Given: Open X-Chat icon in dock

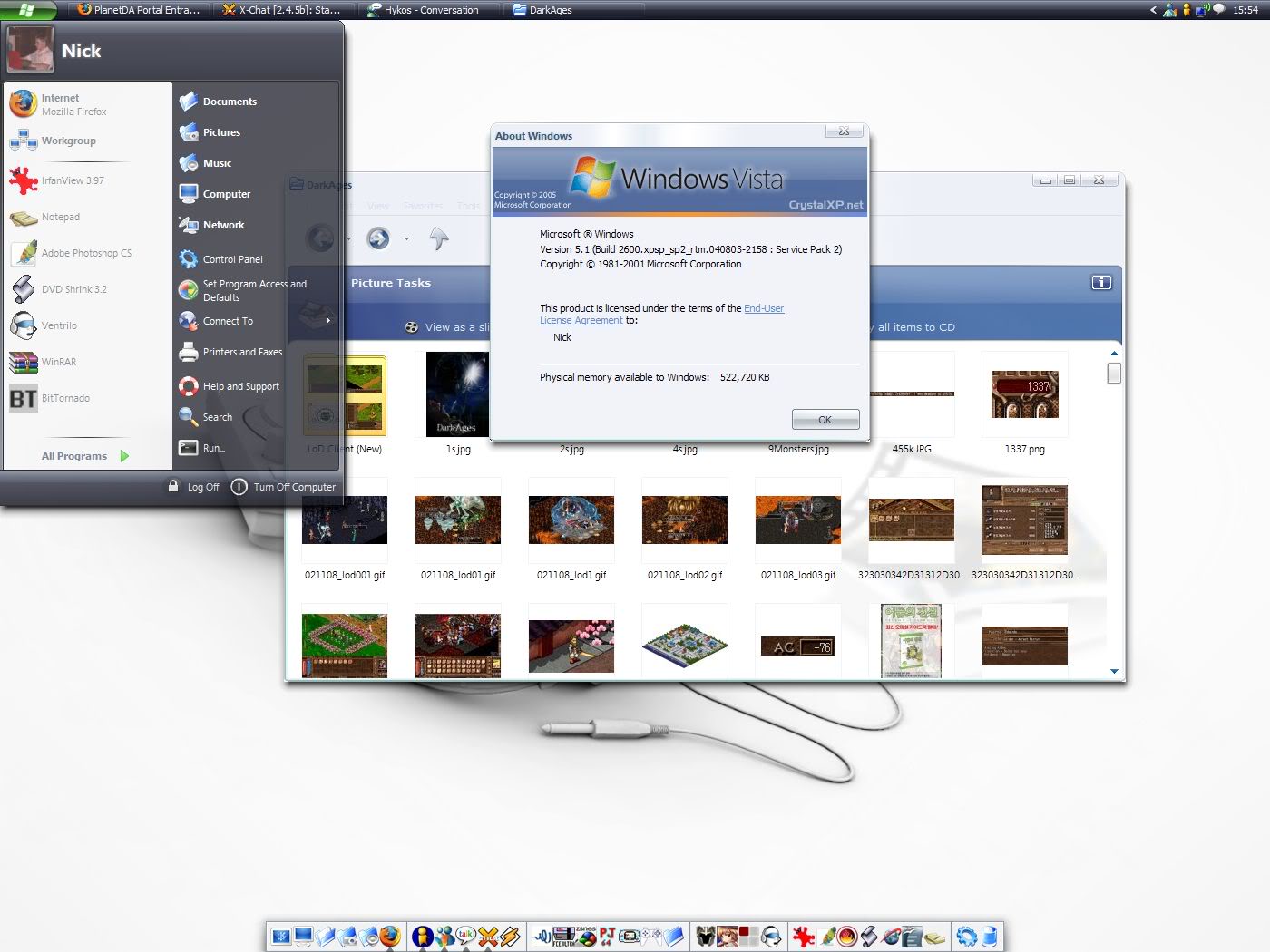Looking at the screenshot, I should pyautogui.click(x=488, y=937).
